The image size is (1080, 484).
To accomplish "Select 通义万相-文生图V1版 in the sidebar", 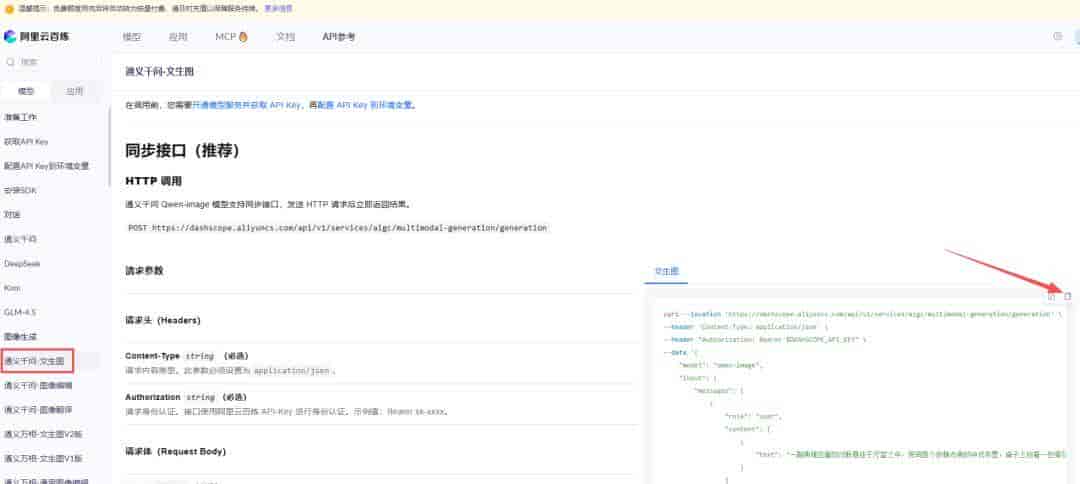I will click(43, 459).
